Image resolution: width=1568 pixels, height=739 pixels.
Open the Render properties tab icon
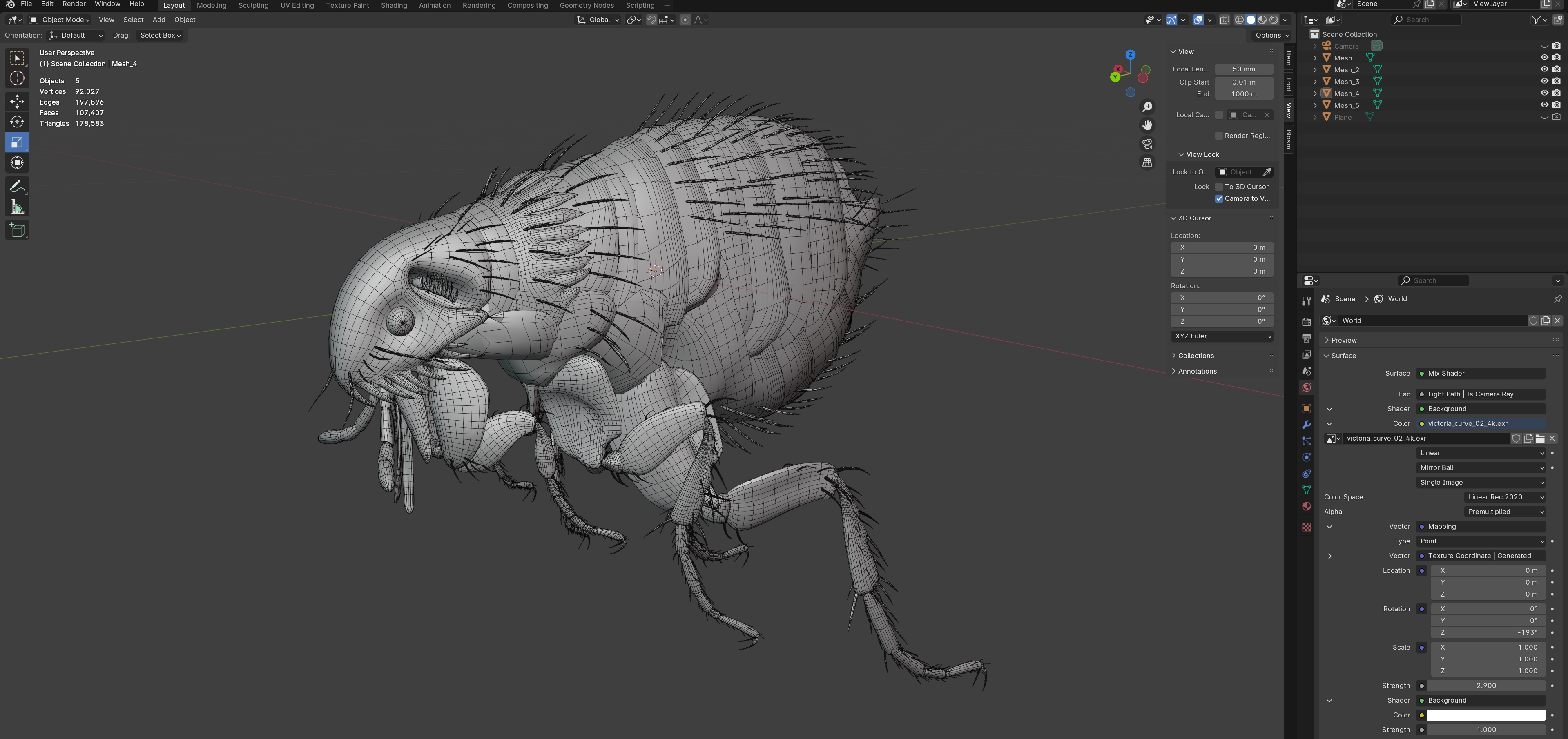tap(1306, 322)
